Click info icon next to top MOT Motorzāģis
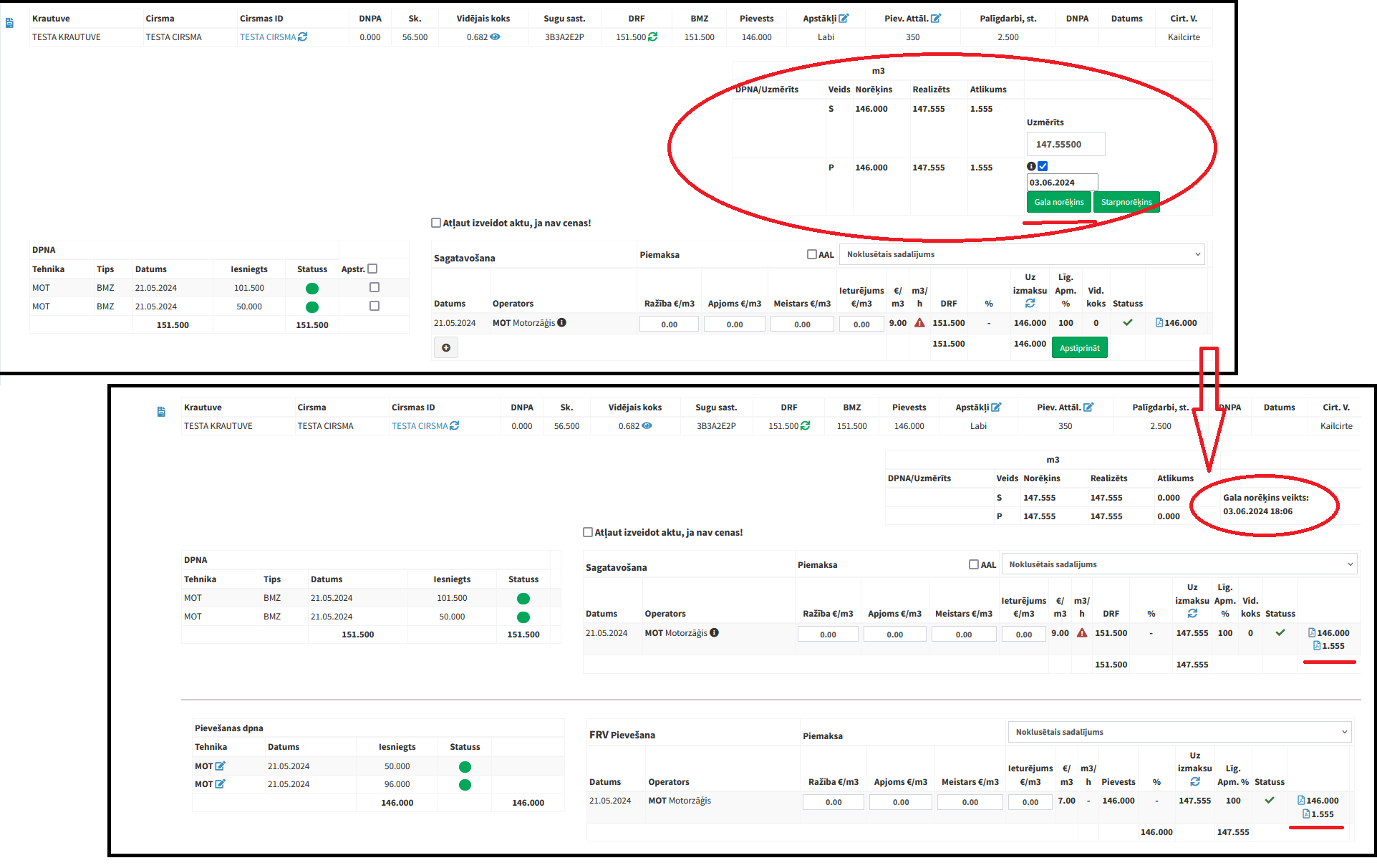The height and width of the screenshot is (868, 1377). click(x=562, y=322)
